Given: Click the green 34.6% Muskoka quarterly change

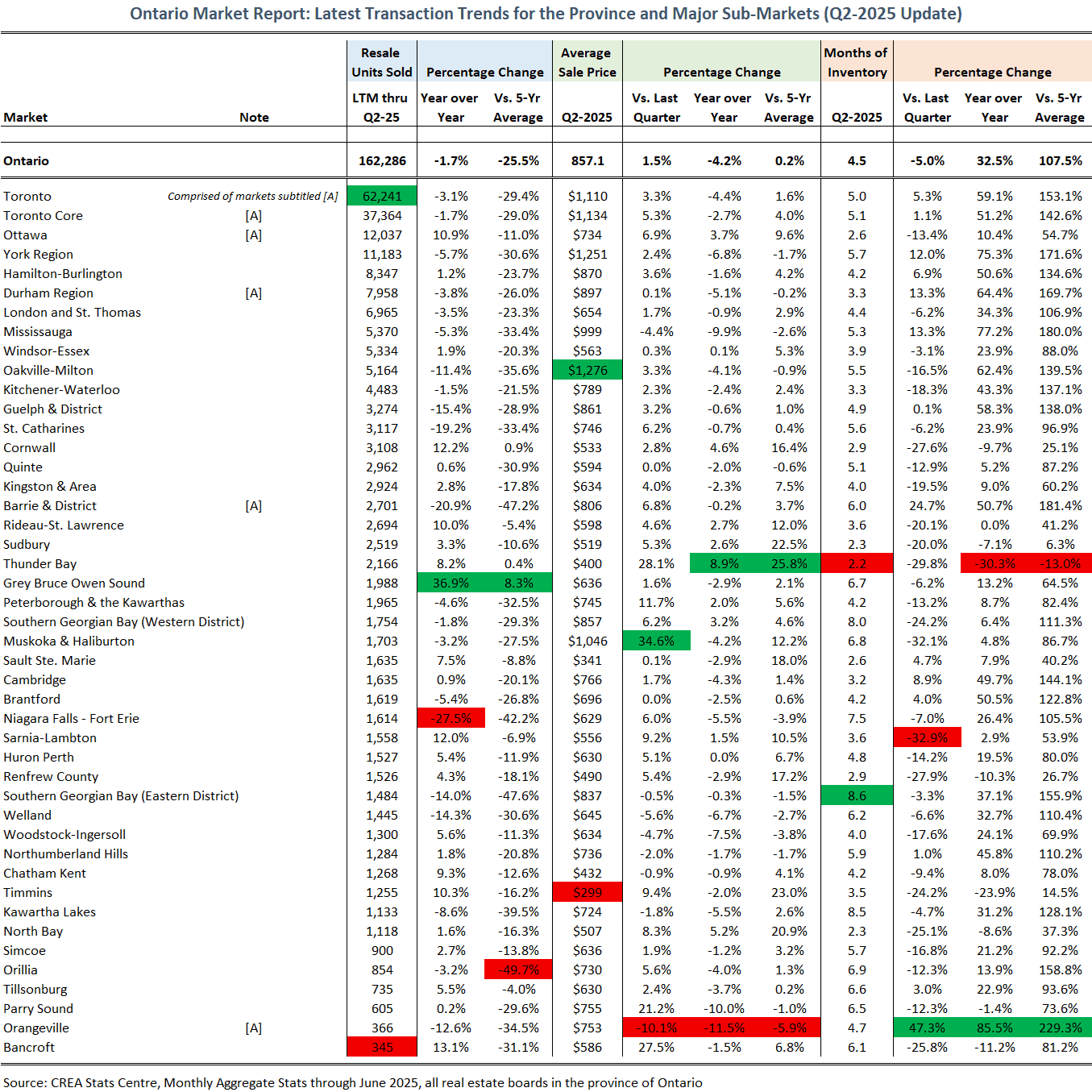Looking at the screenshot, I should [656, 641].
